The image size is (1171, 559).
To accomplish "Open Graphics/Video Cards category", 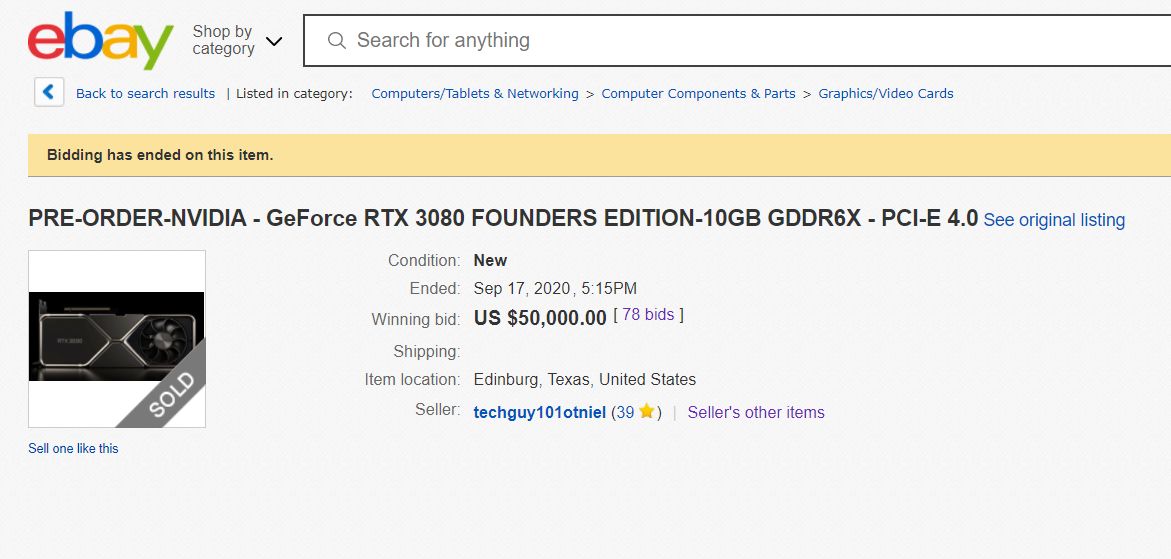I will (x=886, y=93).
